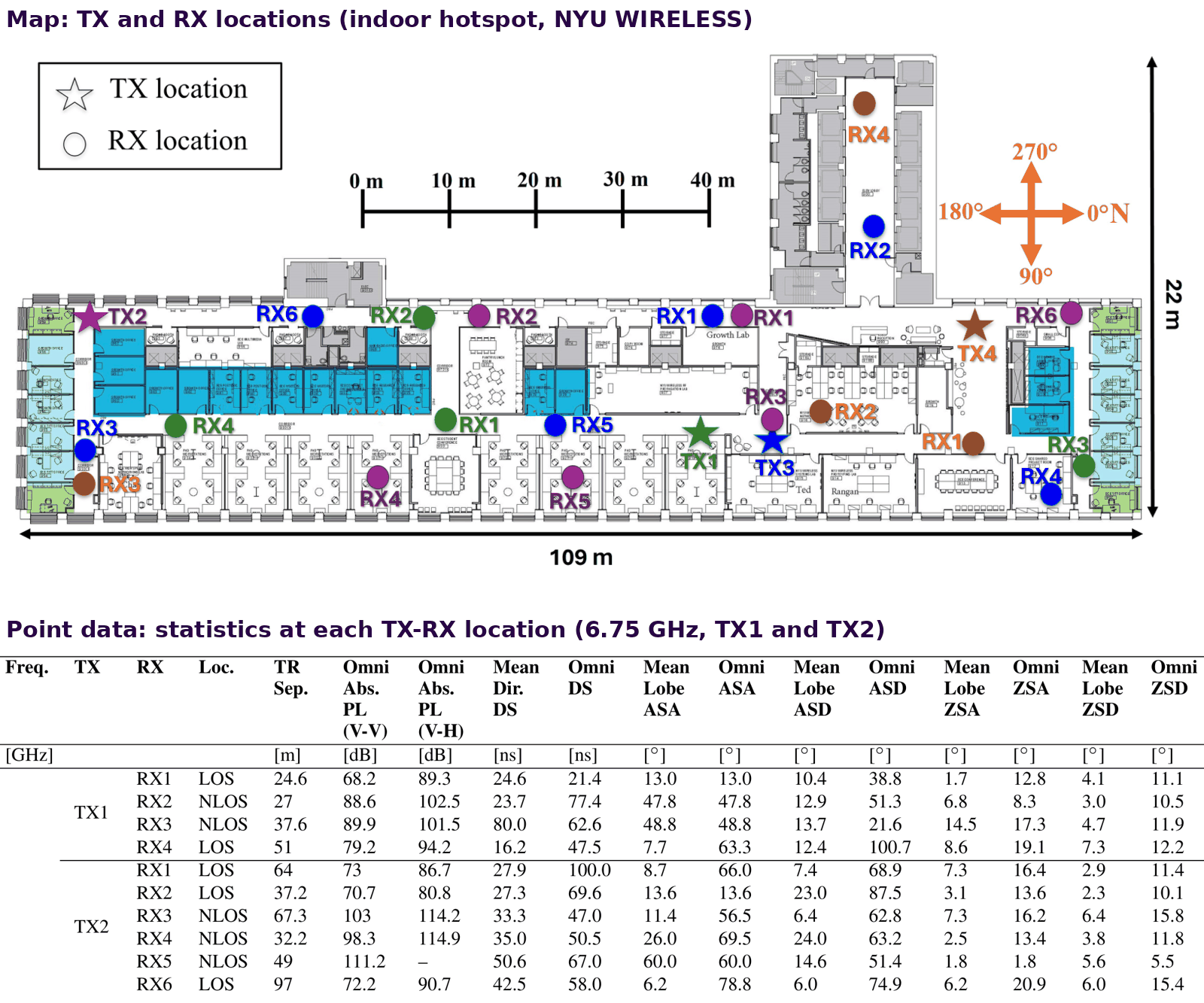
Task: Select the green RX4 circle marker
Action: 176,426
